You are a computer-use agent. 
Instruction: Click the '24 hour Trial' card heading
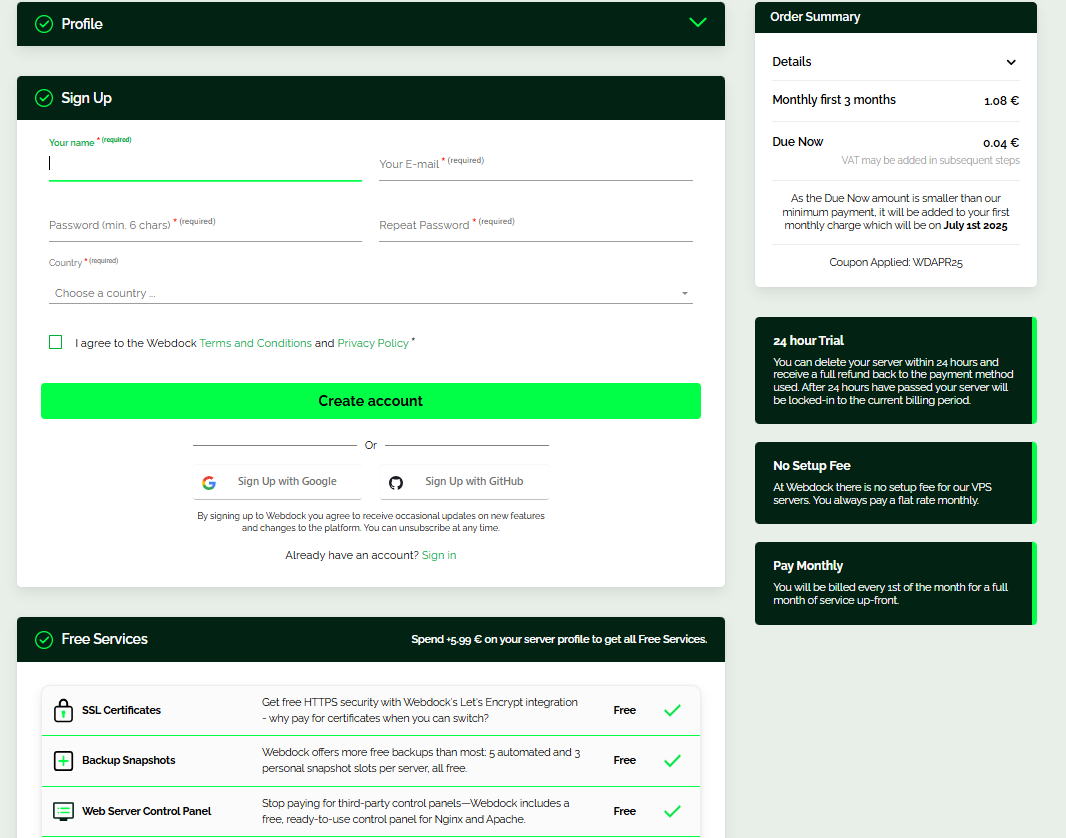pos(808,341)
